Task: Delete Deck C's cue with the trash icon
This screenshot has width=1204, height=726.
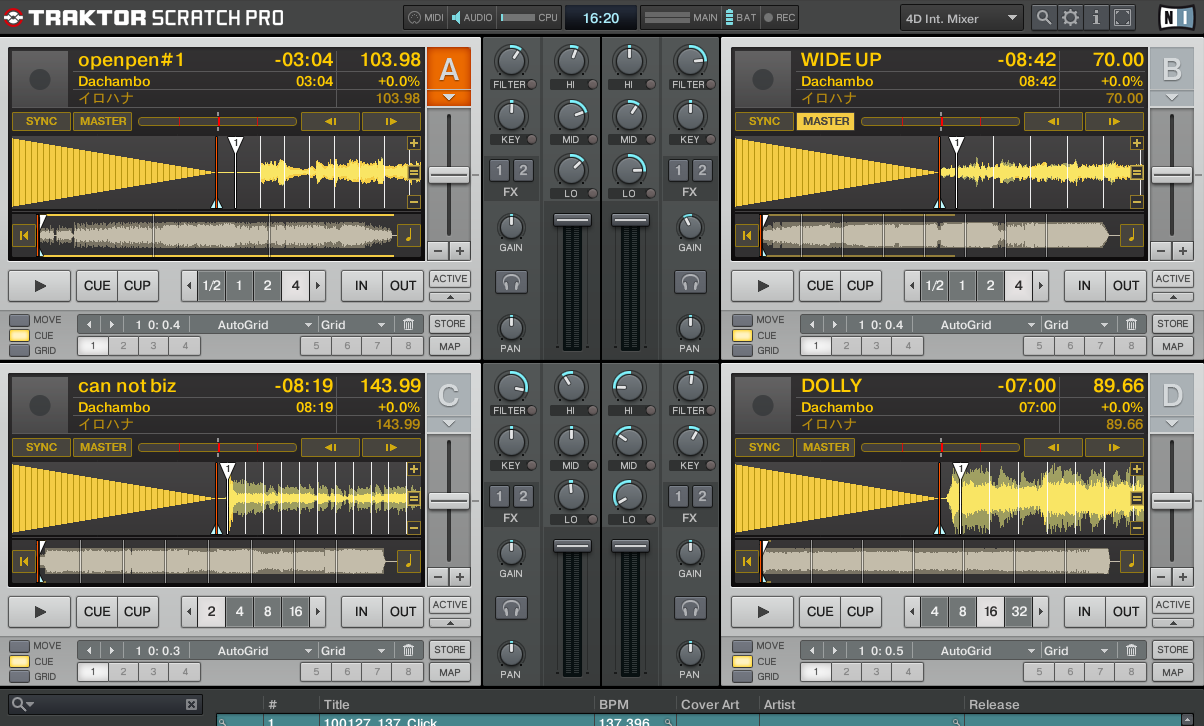Action: pyautogui.click(x=409, y=650)
